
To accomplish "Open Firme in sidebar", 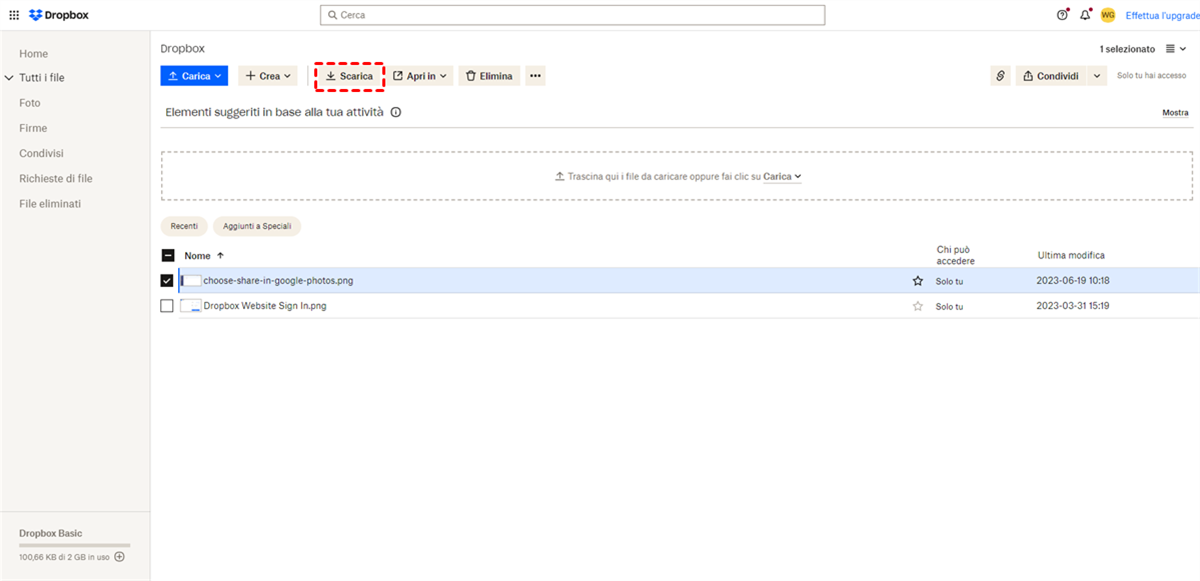I will [x=33, y=128].
